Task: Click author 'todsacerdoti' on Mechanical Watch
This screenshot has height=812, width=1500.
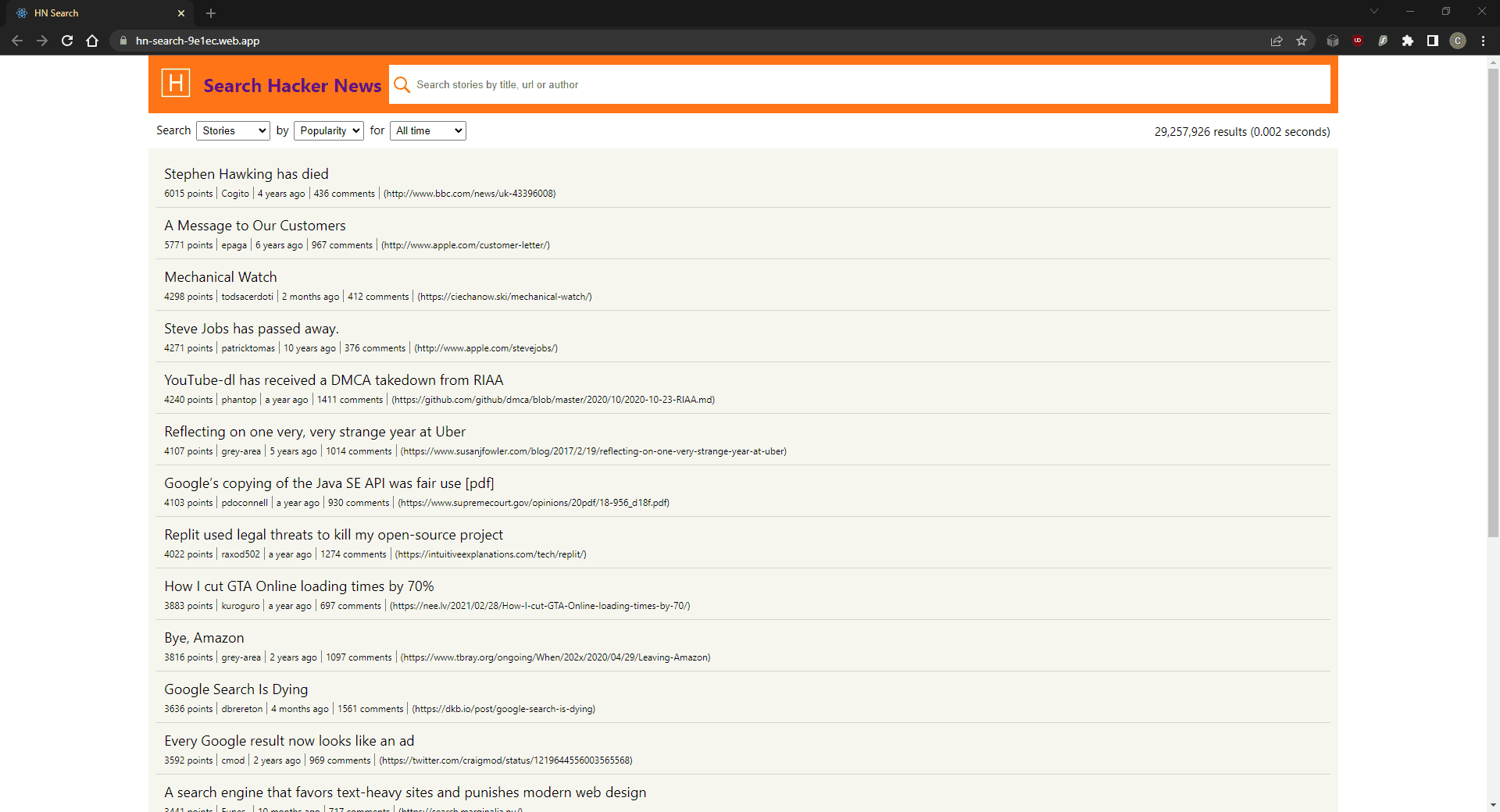Action: tap(247, 297)
